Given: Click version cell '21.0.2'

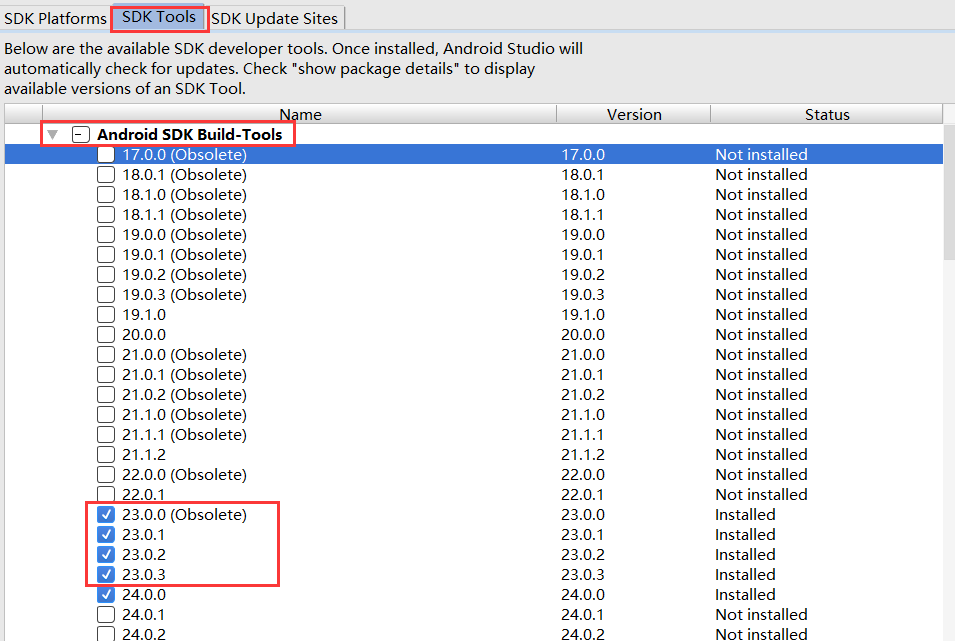Looking at the screenshot, I should coord(583,394).
